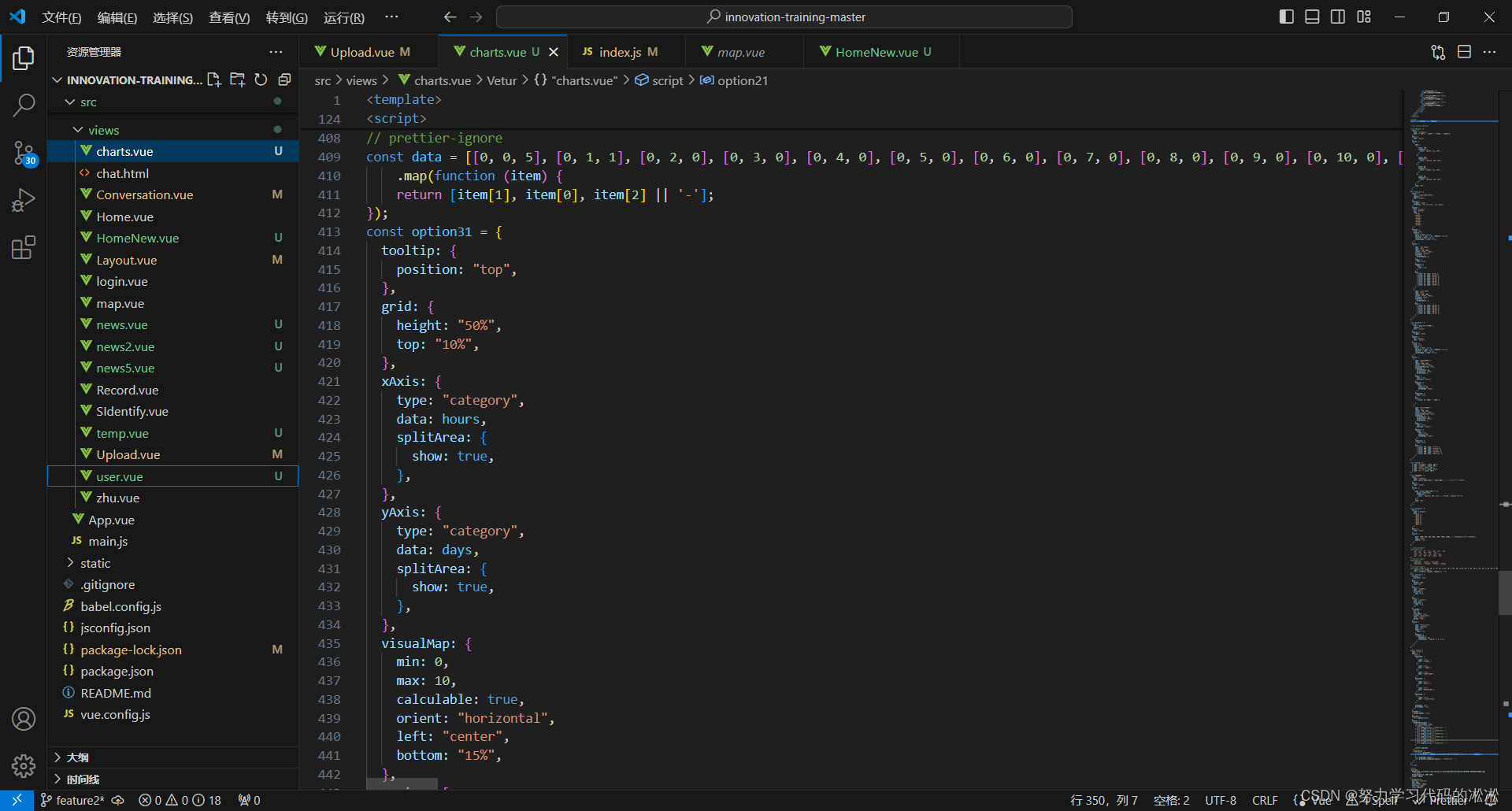Open the Extensions view
The width and height of the screenshot is (1512, 811).
tap(24, 248)
